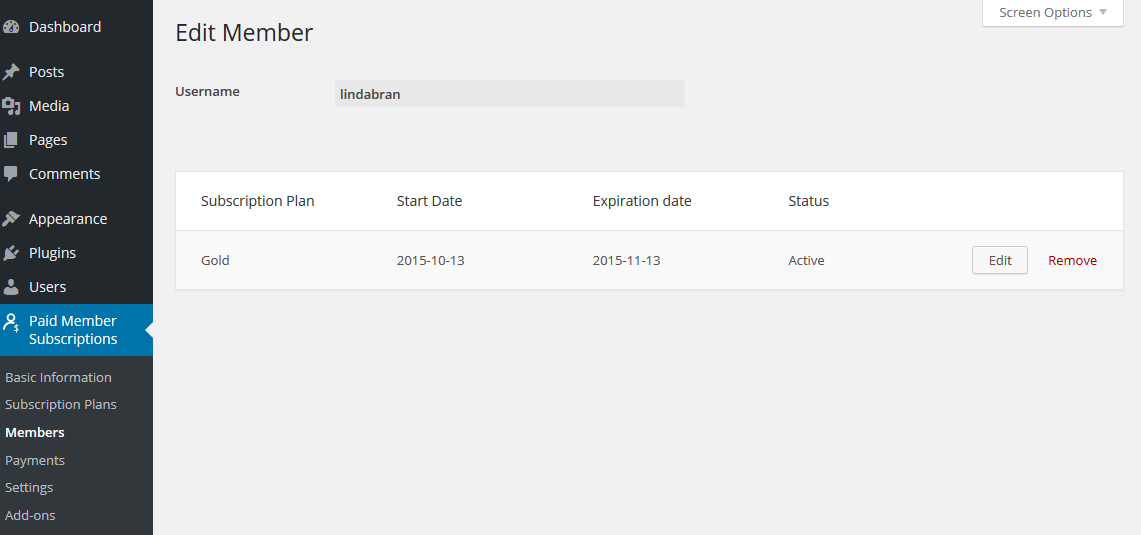Edit the Gold subscription plan
This screenshot has width=1141, height=535.
coord(1000,260)
